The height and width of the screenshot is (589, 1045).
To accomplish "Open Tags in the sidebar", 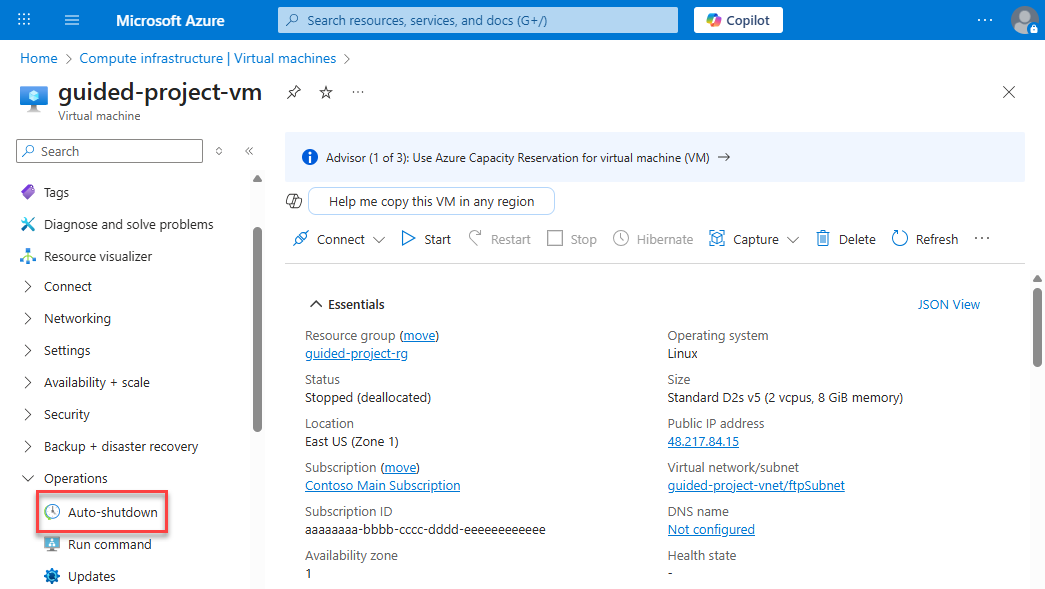I will click(56, 193).
